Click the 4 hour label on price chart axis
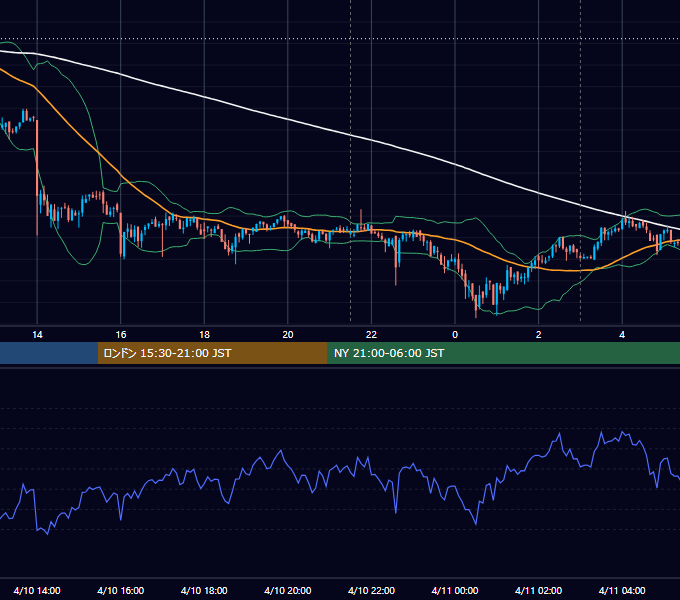The width and height of the screenshot is (680, 600). 622,335
